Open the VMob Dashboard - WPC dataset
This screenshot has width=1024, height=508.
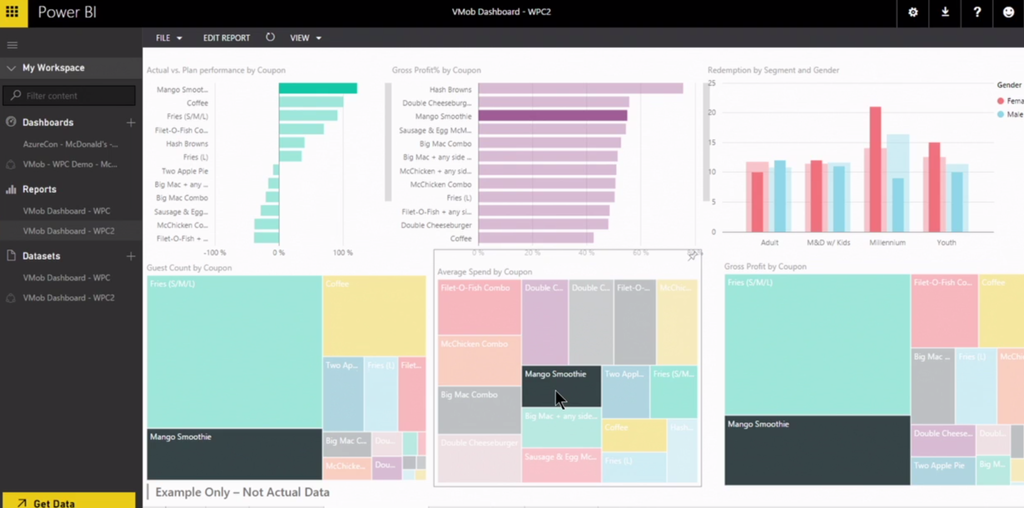point(67,278)
